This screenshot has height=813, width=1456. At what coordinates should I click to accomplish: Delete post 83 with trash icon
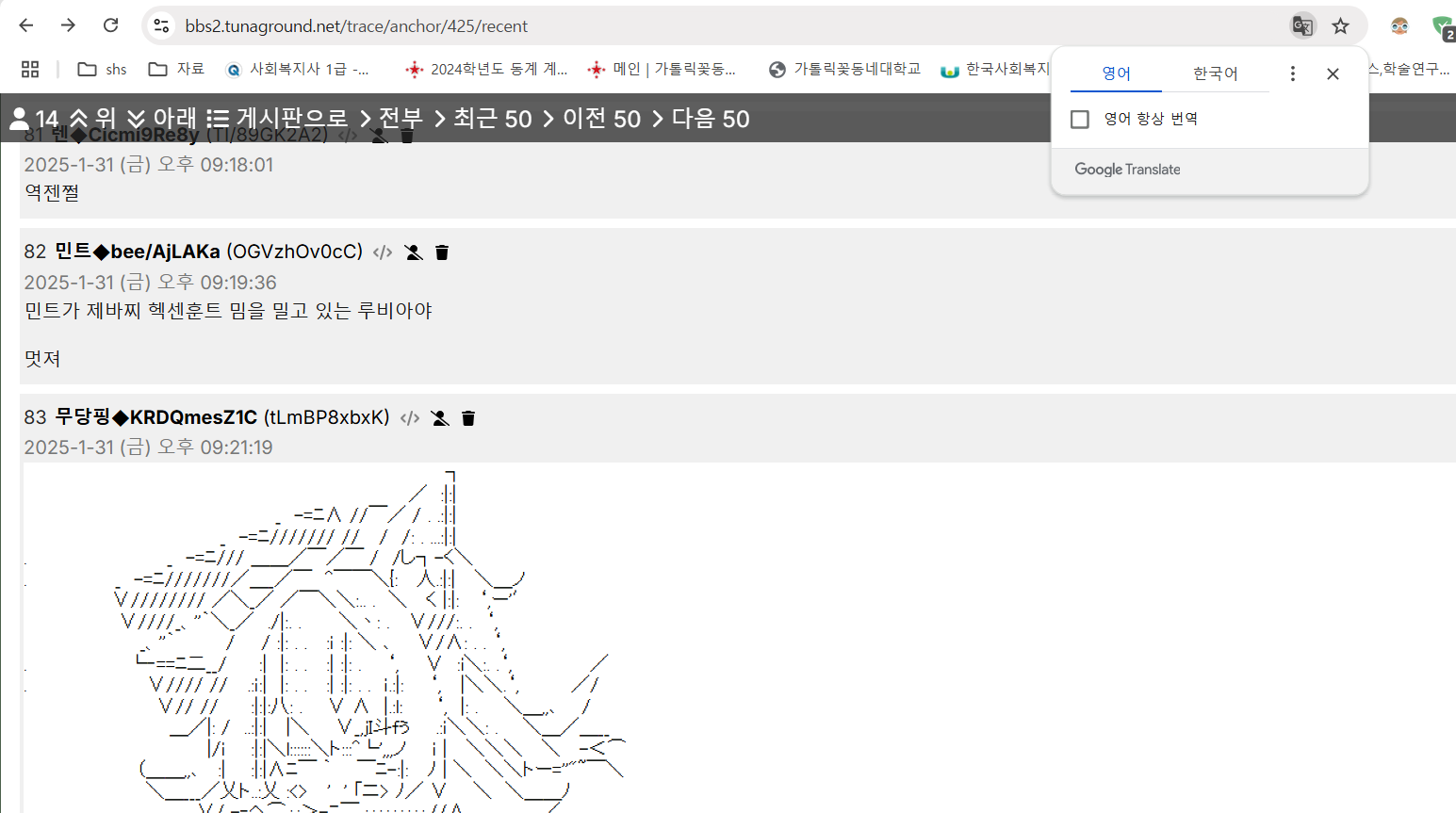[x=468, y=418]
